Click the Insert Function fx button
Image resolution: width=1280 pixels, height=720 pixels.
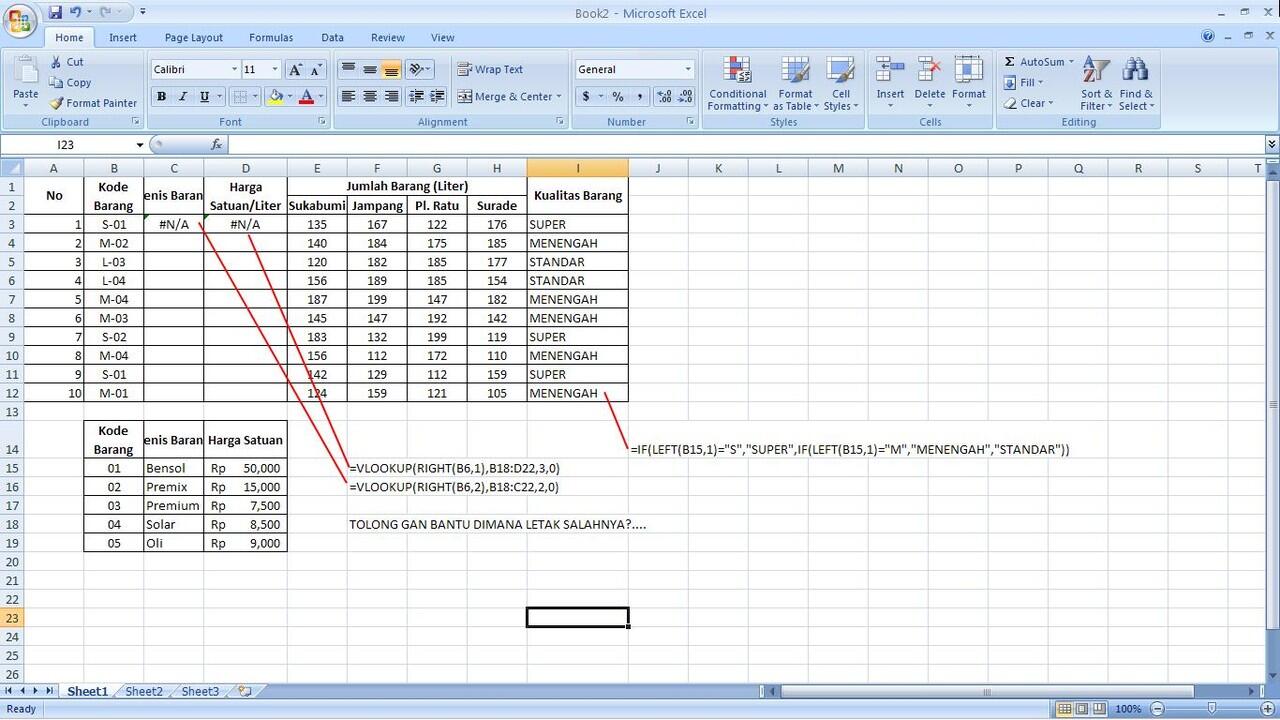tap(217, 145)
